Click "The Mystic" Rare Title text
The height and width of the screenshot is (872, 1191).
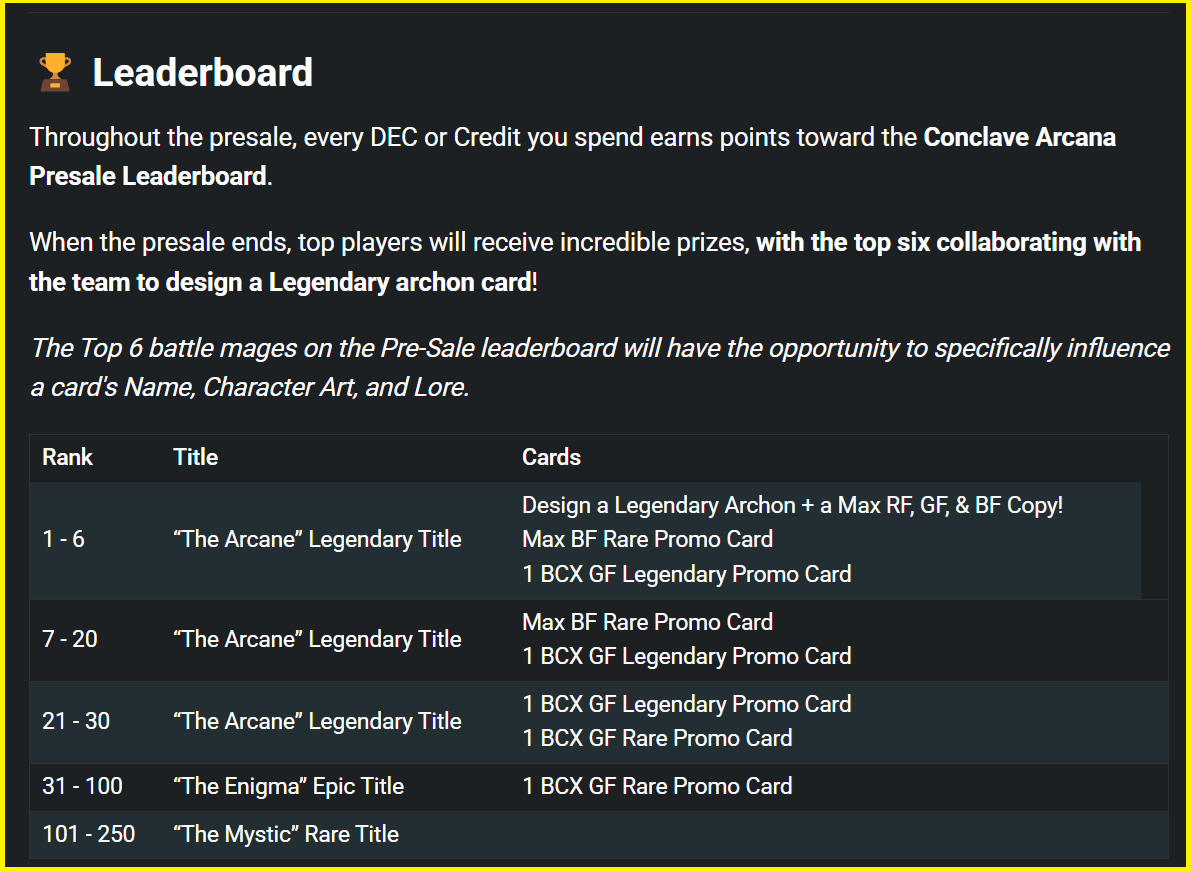point(286,834)
